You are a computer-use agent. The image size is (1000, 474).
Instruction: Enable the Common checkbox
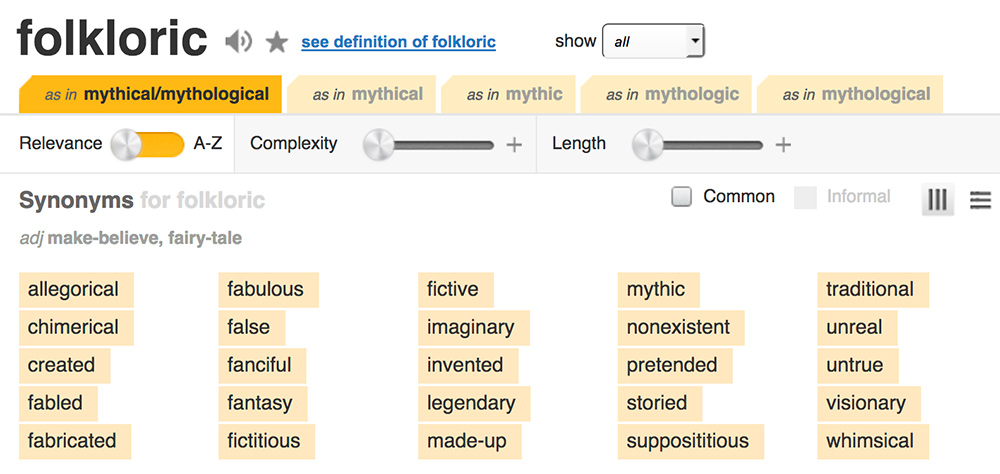tap(682, 197)
